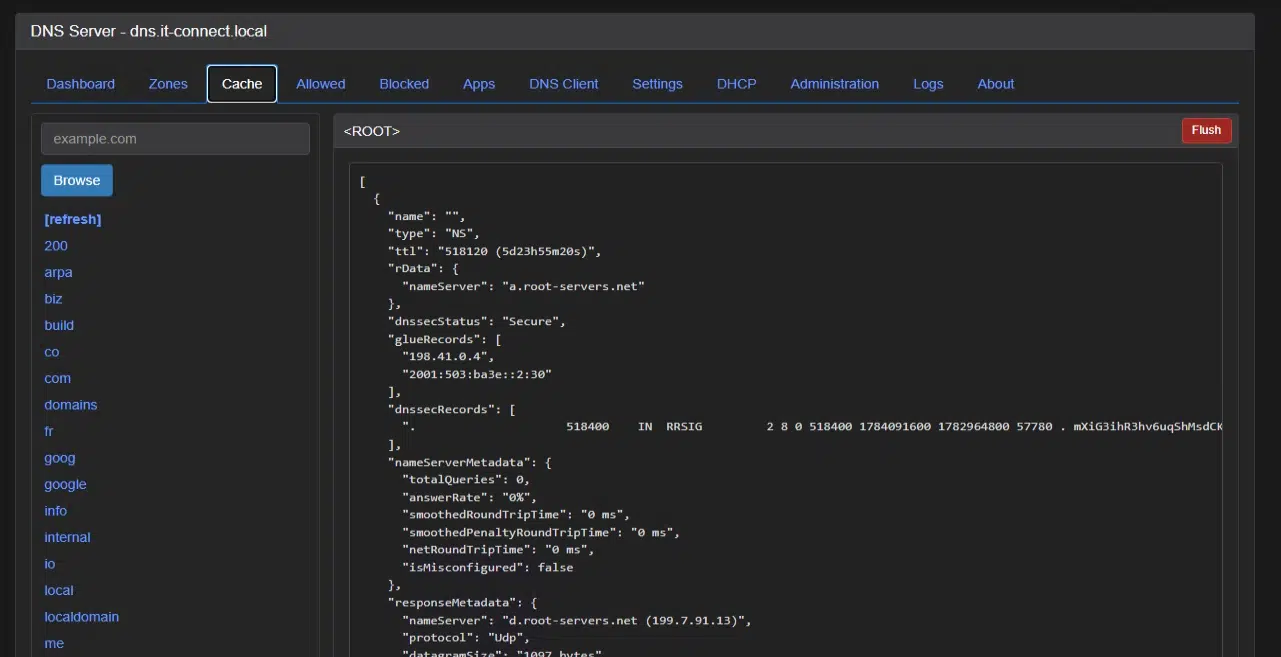Open the arpa cached zone
The image size is (1281, 657).
click(x=58, y=272)
